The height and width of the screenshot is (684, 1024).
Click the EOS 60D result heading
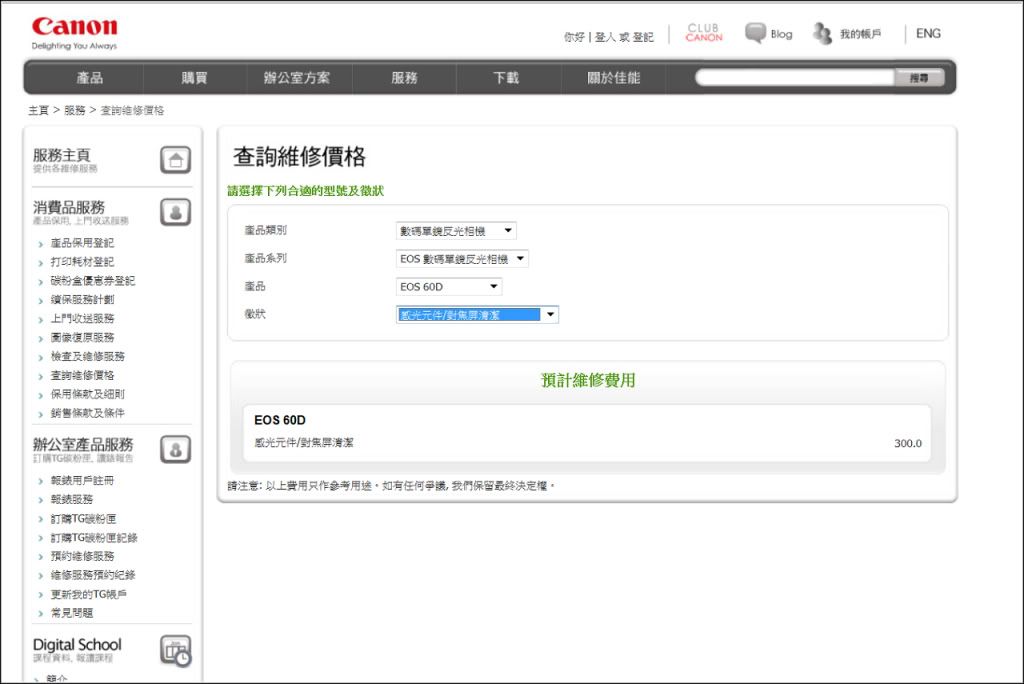(280, 420)
